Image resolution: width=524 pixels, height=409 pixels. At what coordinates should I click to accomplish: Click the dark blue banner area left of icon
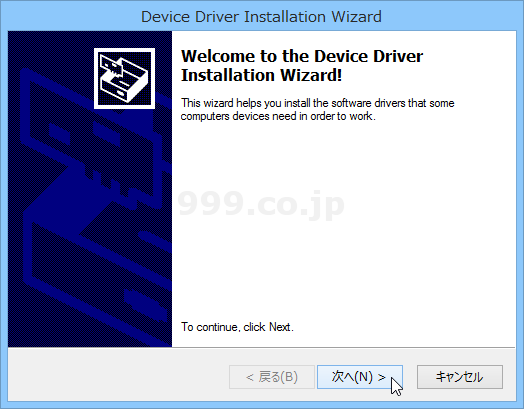point(50,50)
